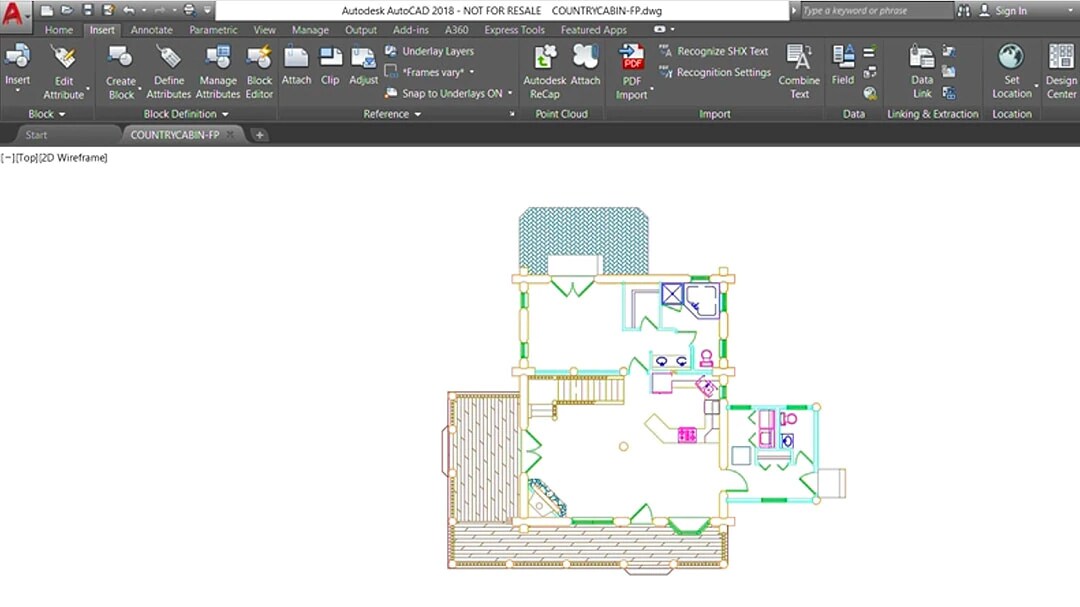Switch to the Annotate ribbon tab

point(151,30)
